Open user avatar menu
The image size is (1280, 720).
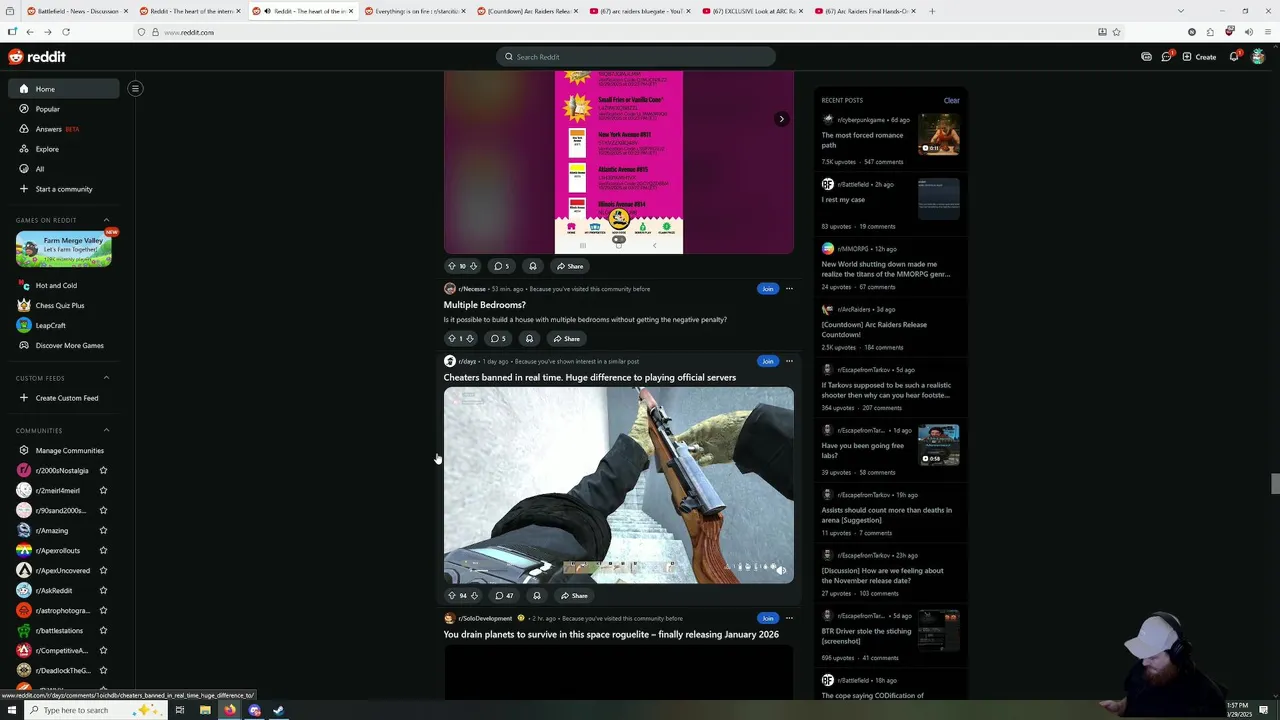click(1258, 57)
